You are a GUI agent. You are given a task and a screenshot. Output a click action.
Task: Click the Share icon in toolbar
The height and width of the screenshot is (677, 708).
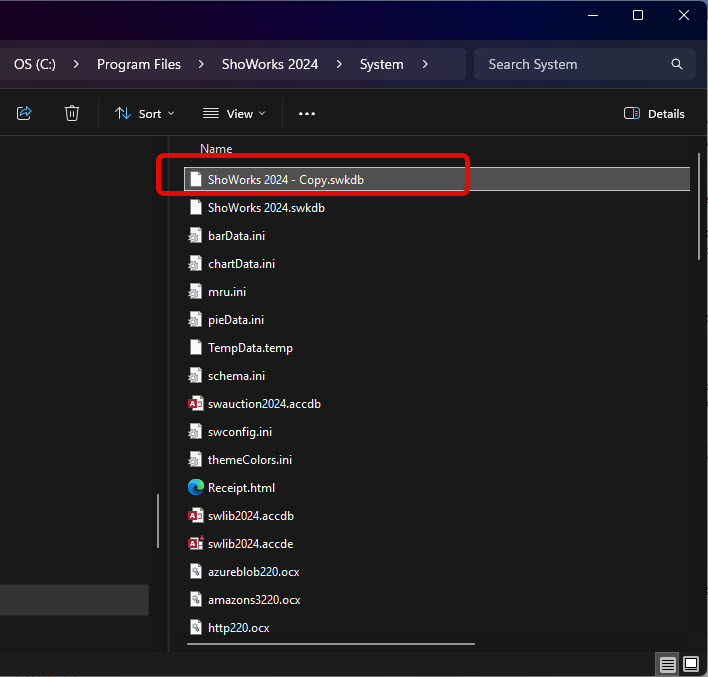point(24,113)
